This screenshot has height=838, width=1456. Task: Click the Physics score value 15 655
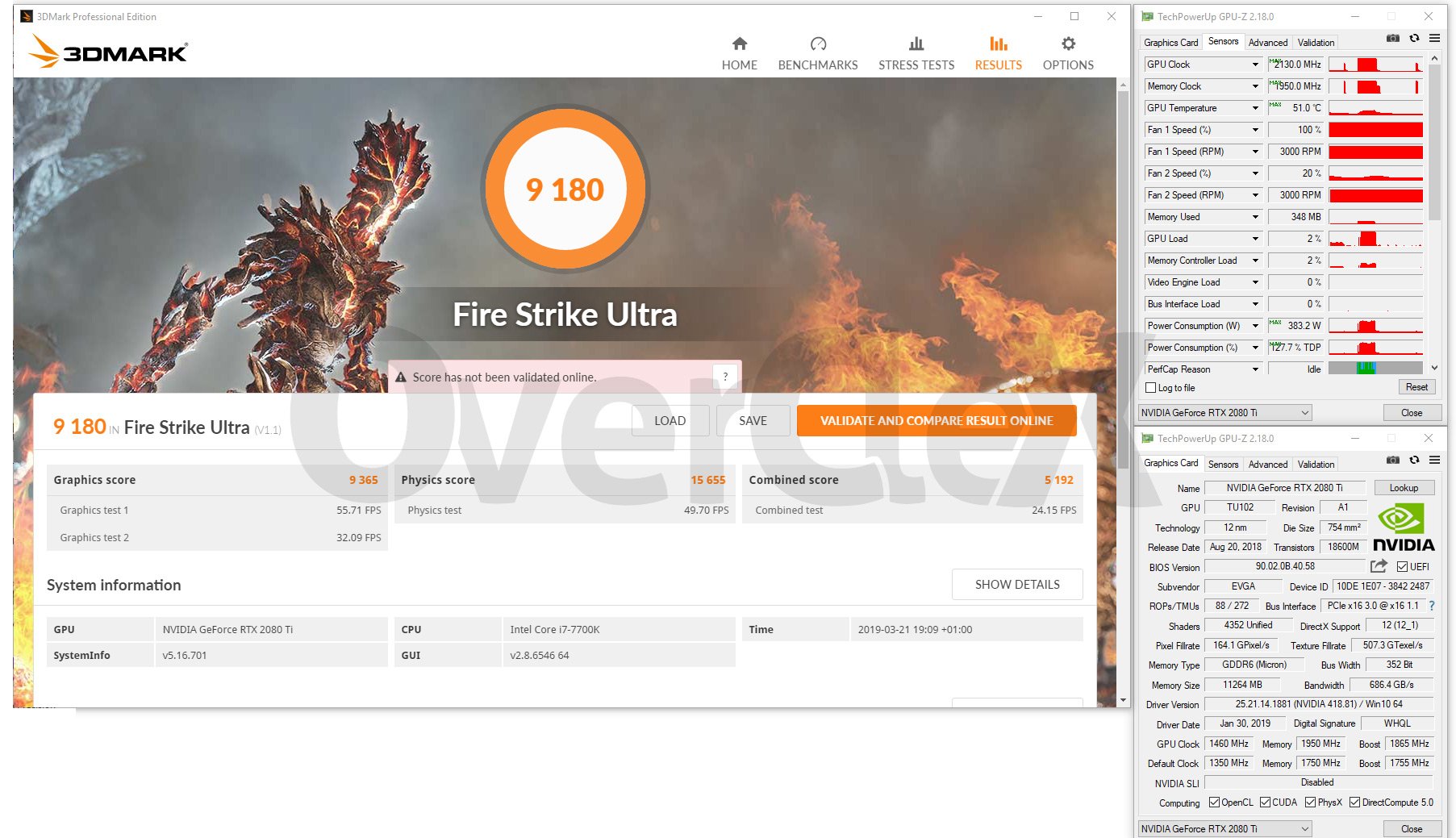pos(707,479)
